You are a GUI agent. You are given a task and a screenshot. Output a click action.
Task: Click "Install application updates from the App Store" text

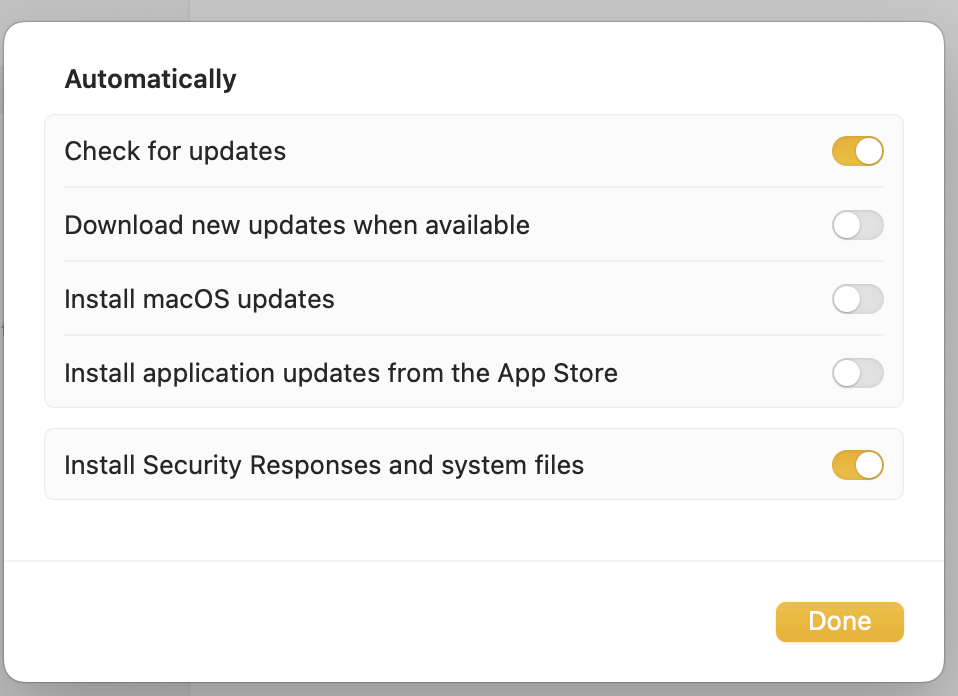(341, 373)
